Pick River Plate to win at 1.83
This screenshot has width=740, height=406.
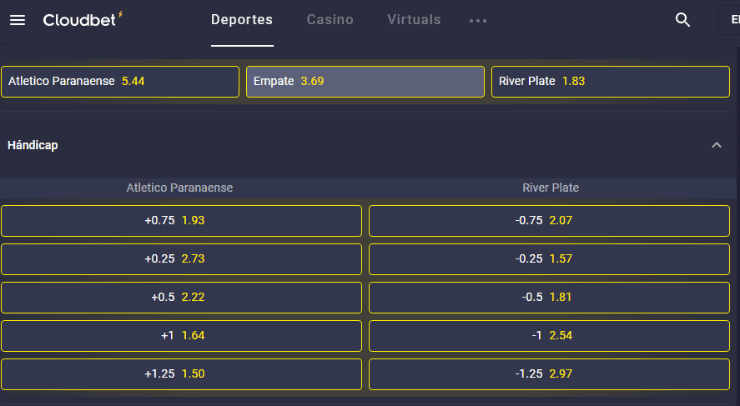click(x=610, y=81)
